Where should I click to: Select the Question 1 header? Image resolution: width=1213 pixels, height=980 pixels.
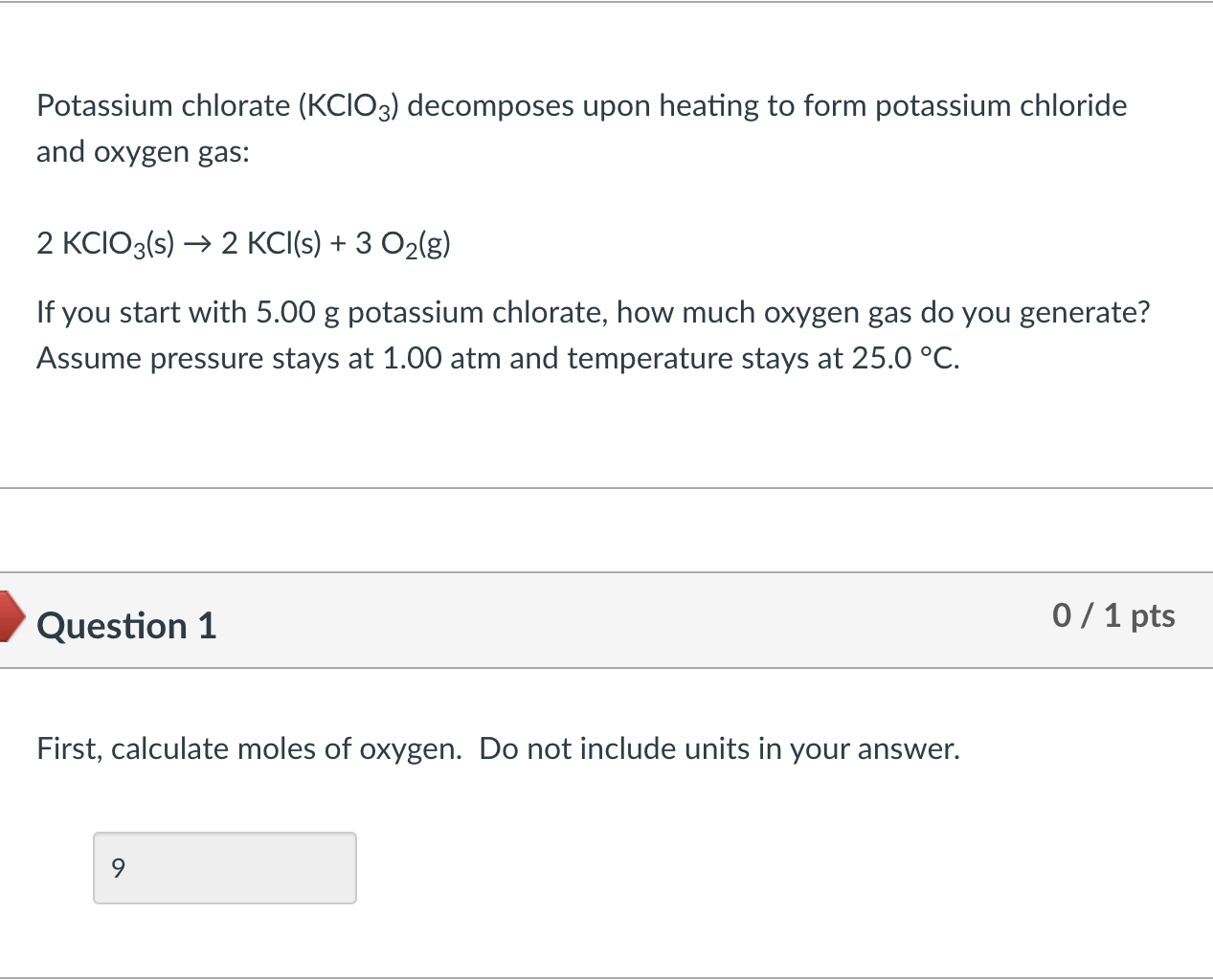125,626
